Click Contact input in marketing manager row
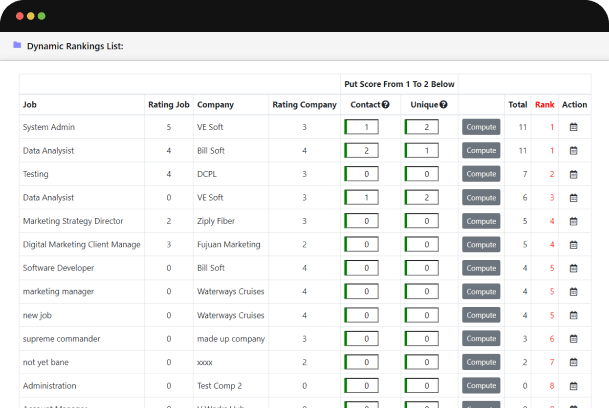Screen dimensions: 609x408 [367, 292]
